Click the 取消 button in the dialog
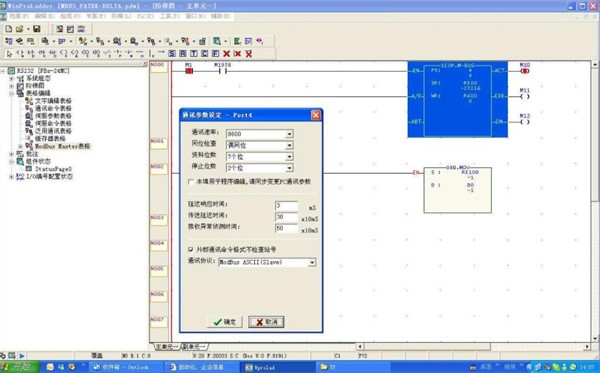 [266, 322]
